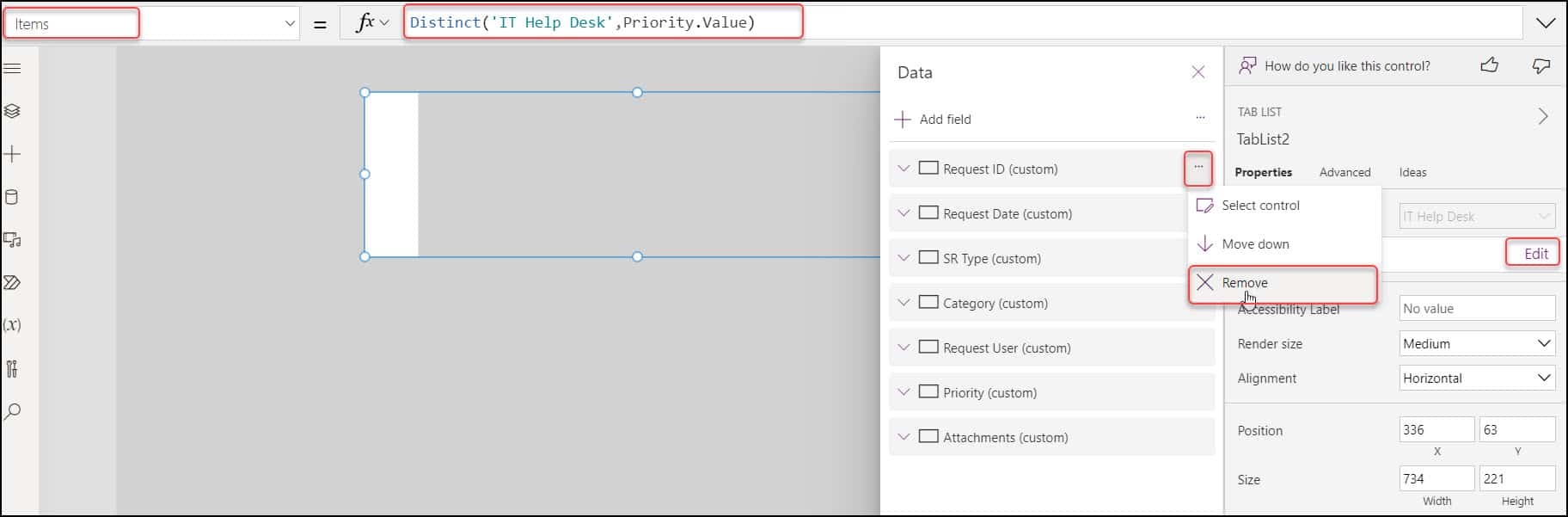Open the hamburger menu in left sidebar

12,68
